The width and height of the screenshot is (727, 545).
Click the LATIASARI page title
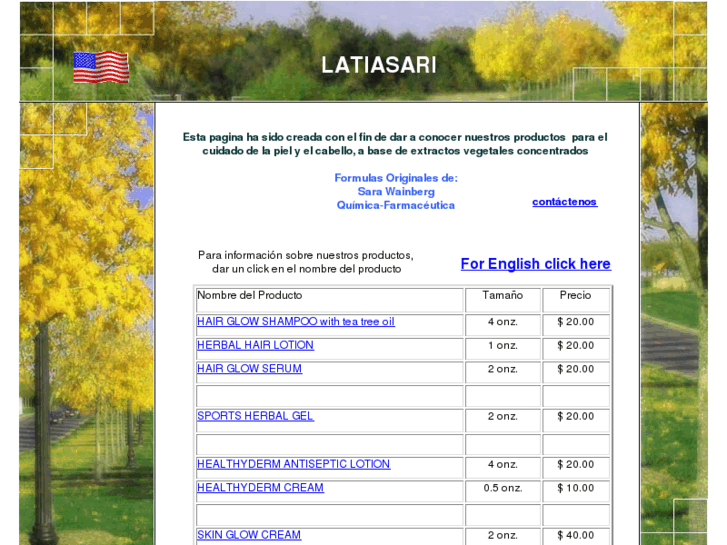pos(379,65)
